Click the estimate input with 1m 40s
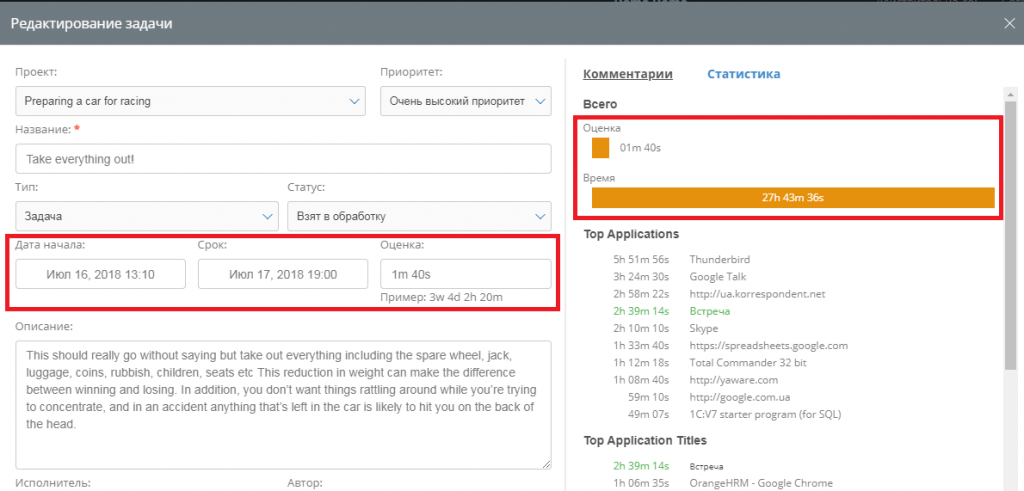This screenshot has height=491, width=1024. 465,274
